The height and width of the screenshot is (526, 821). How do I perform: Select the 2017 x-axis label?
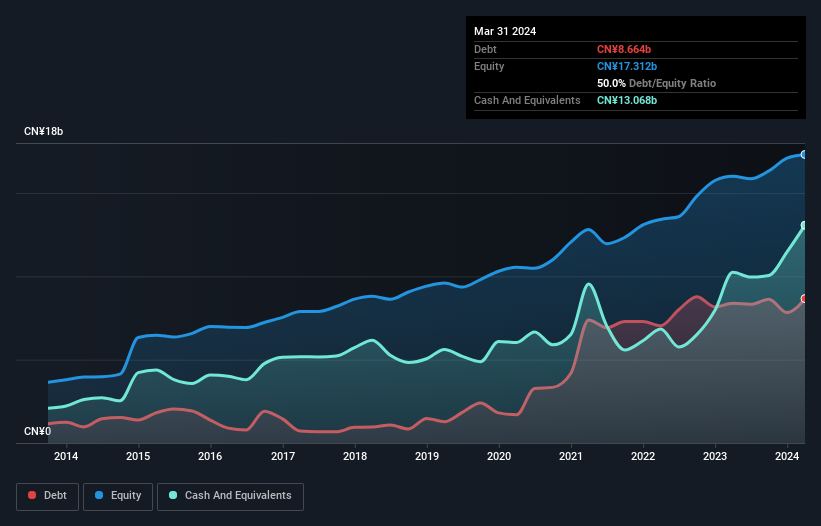(x=283, y=456)
